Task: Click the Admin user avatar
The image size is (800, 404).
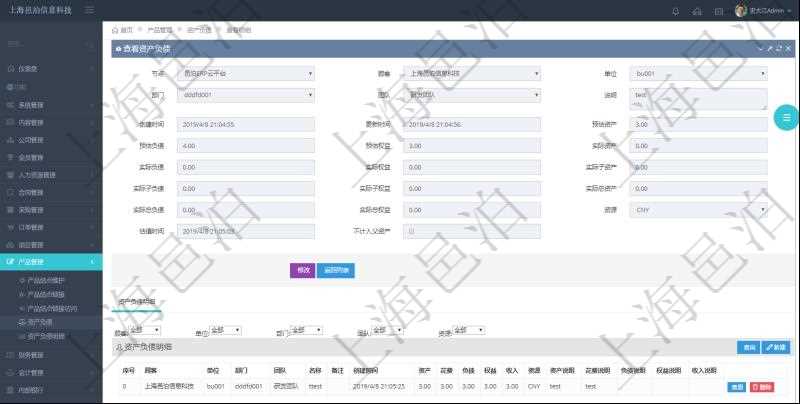Action: (x=740, y=11)
